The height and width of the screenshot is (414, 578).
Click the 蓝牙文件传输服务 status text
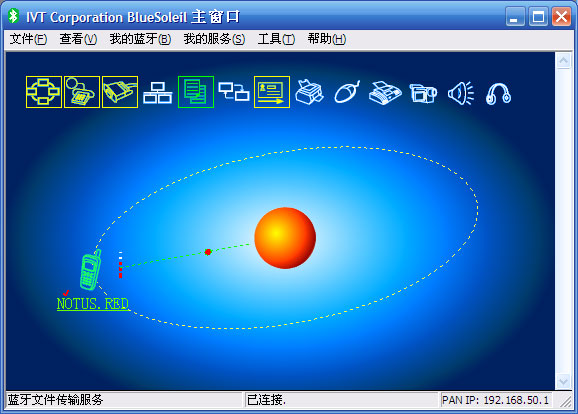[x=55, y=400]
